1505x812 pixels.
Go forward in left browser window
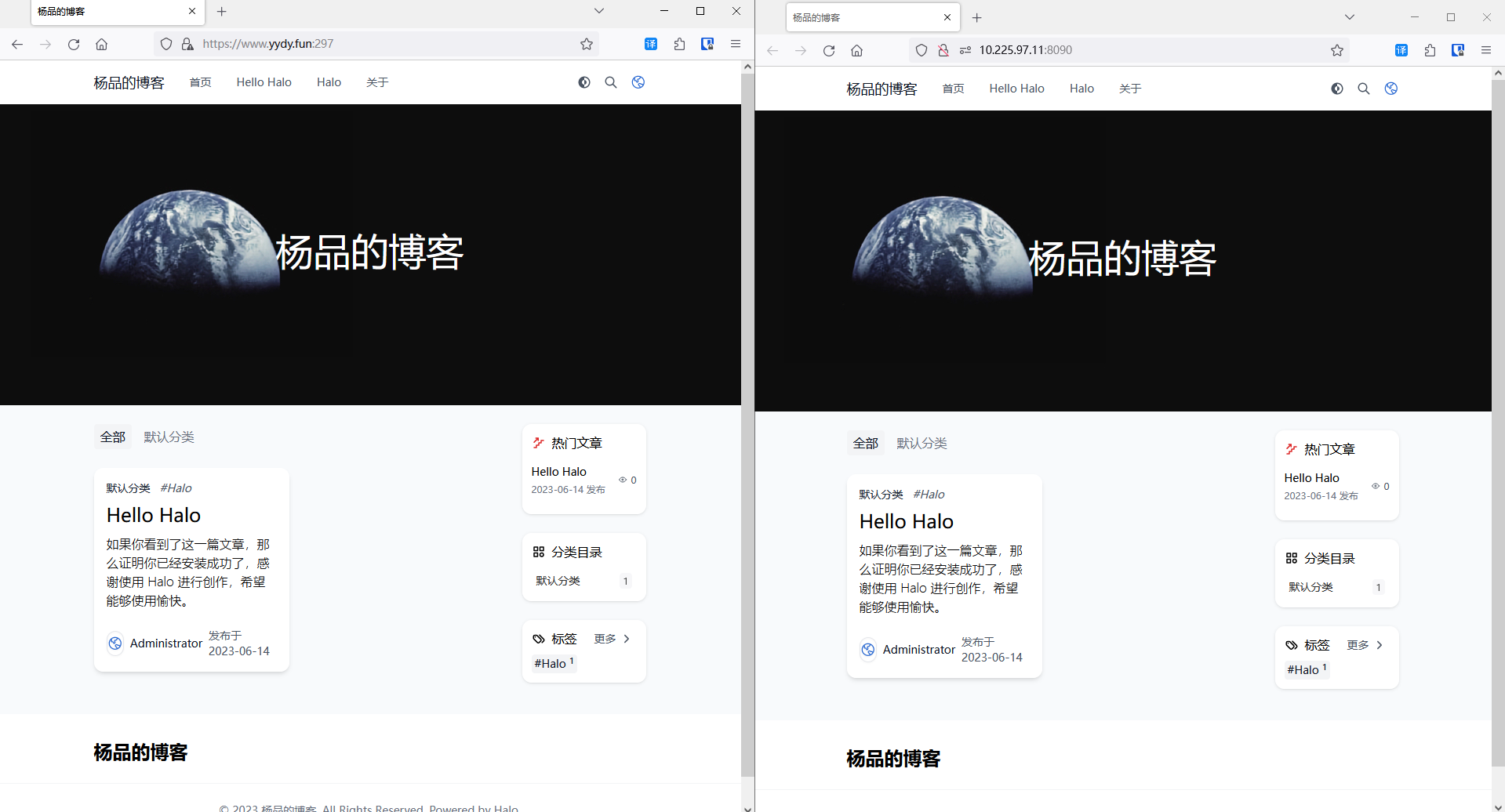pos(45,44)
